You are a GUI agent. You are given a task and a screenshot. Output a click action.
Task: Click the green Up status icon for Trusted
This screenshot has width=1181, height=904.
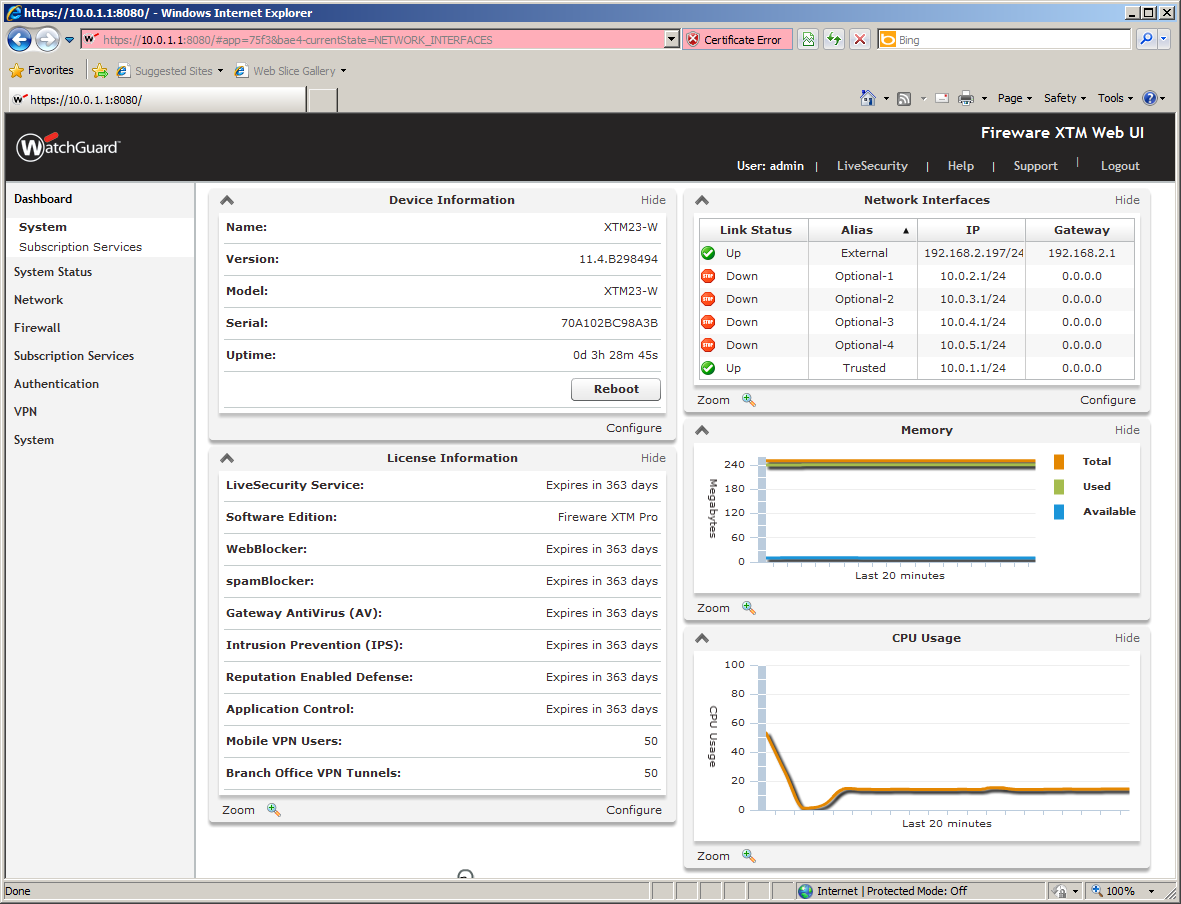[708, 368]
